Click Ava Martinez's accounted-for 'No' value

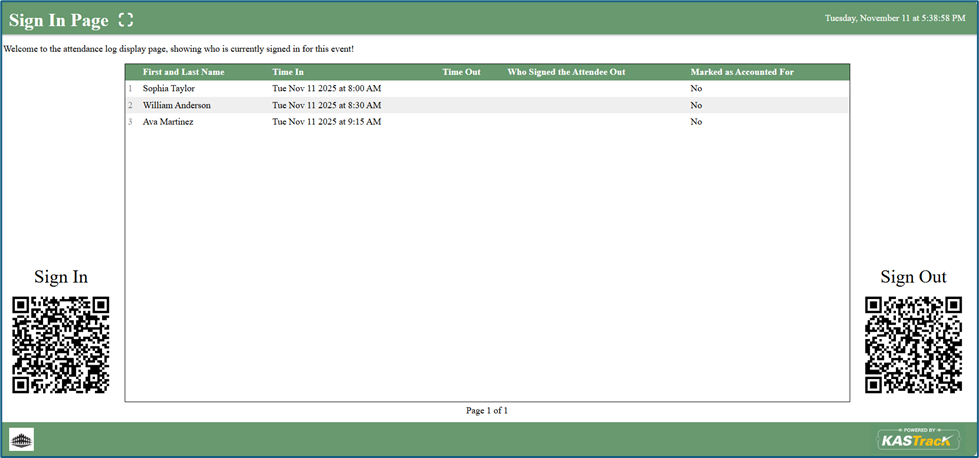click(696, 122)
